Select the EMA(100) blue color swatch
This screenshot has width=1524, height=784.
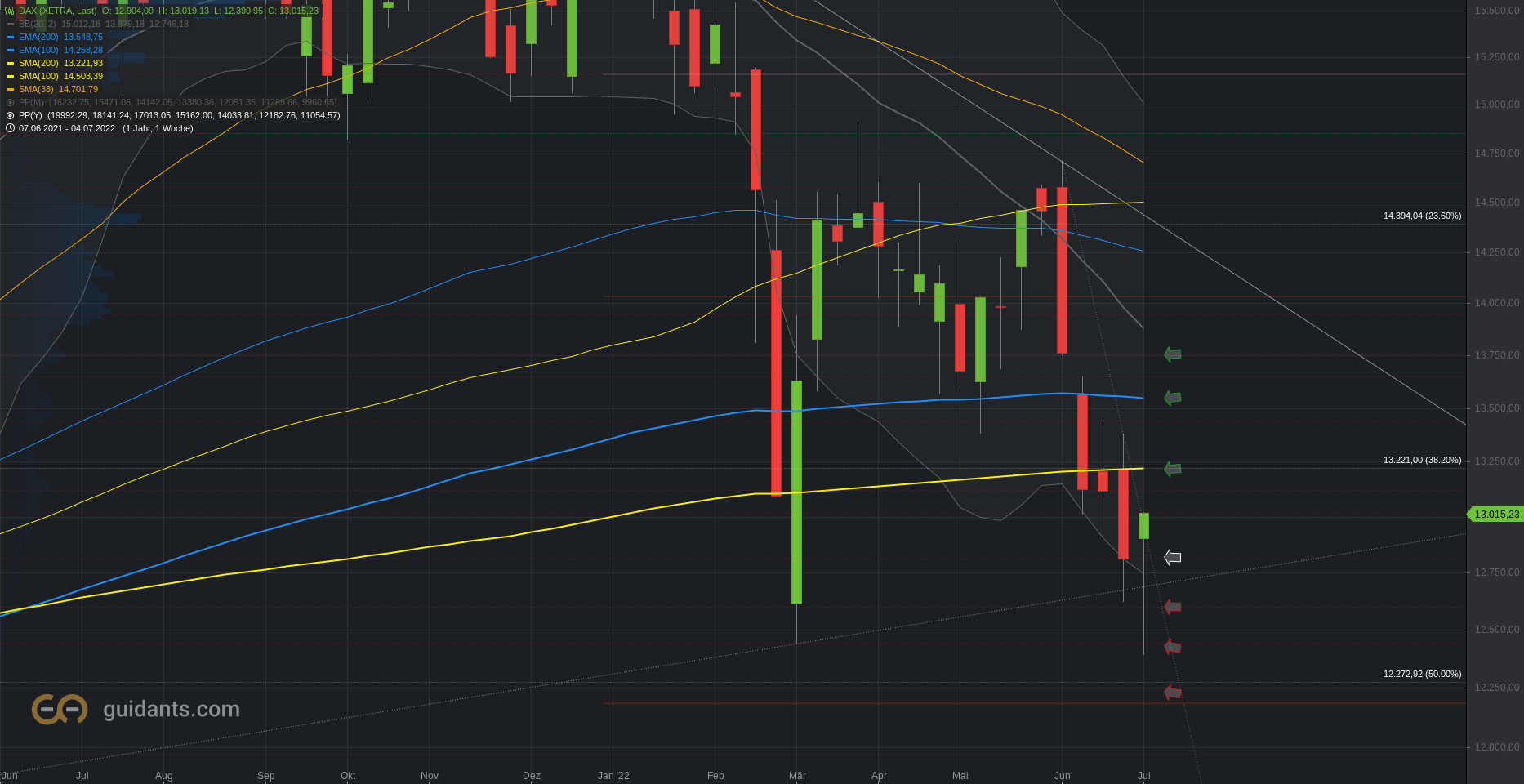click(x=11, y=50)
